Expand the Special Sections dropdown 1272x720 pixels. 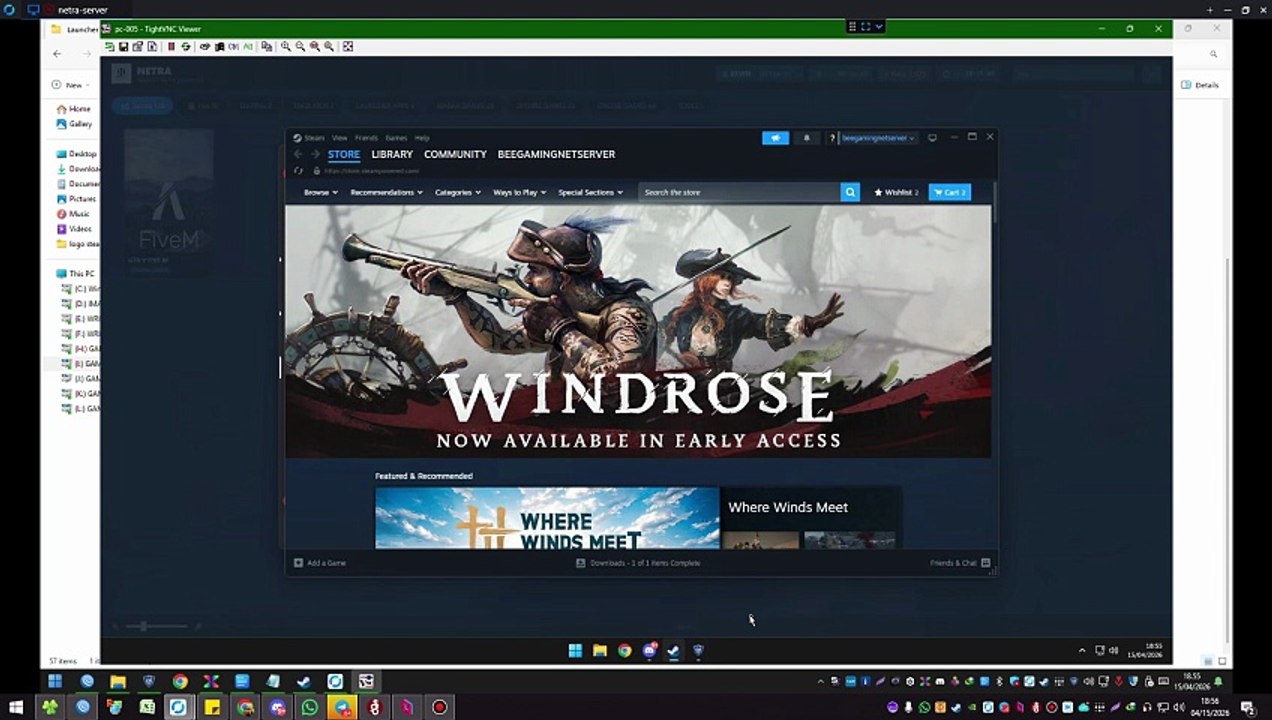pos(590,192)
